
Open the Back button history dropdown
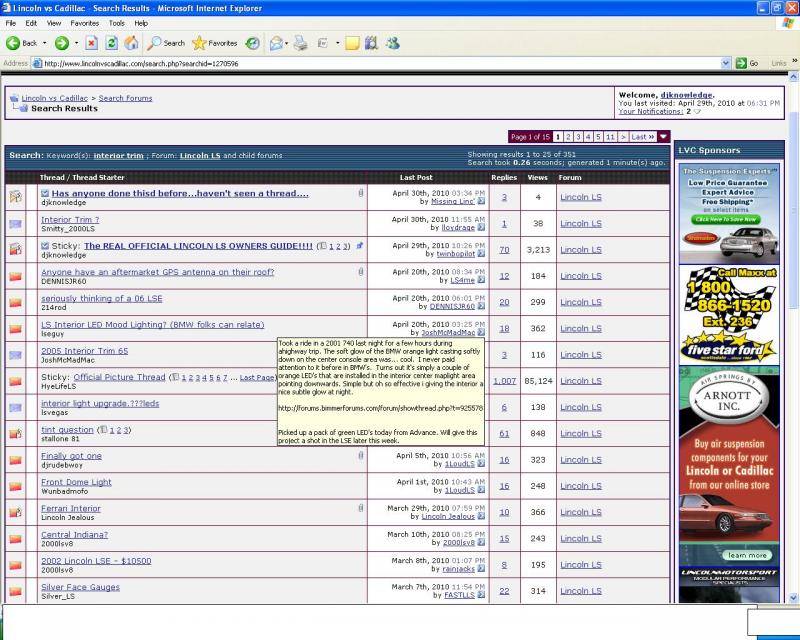coord(45,43)
